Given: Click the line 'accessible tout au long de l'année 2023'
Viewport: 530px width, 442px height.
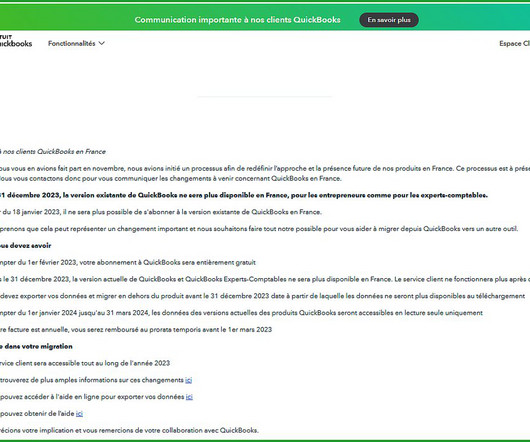Looking at the screenshot, I should [x=85, y=363].
